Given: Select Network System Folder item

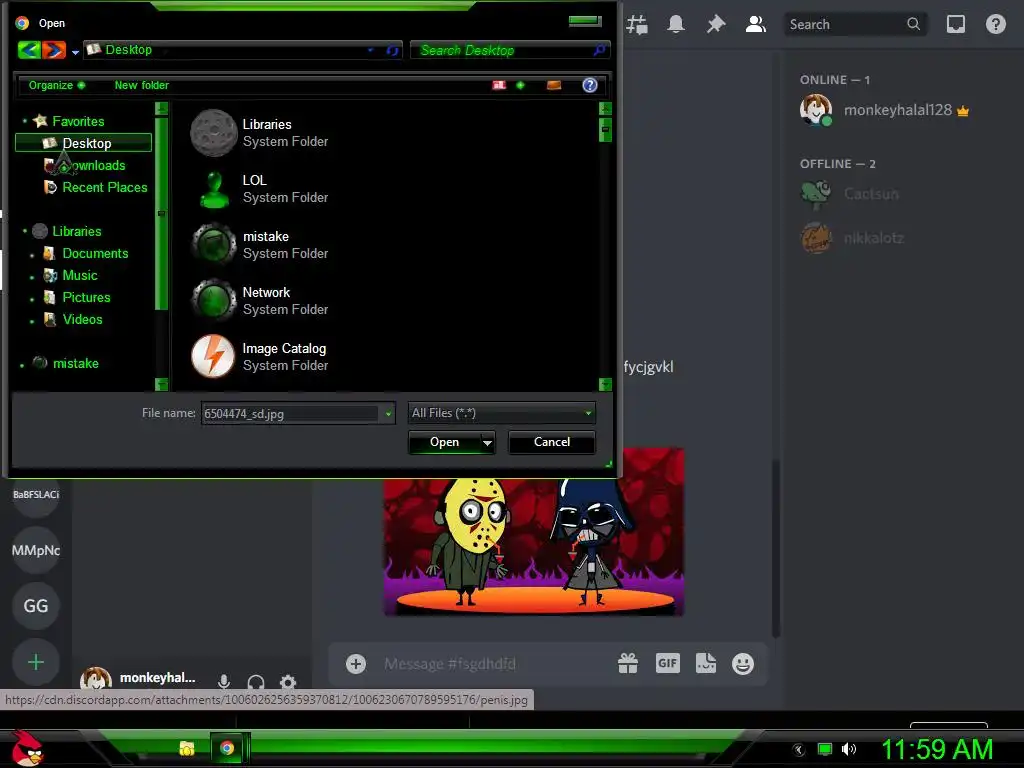Looking at the screenshot, I should (x=260, y=301).
